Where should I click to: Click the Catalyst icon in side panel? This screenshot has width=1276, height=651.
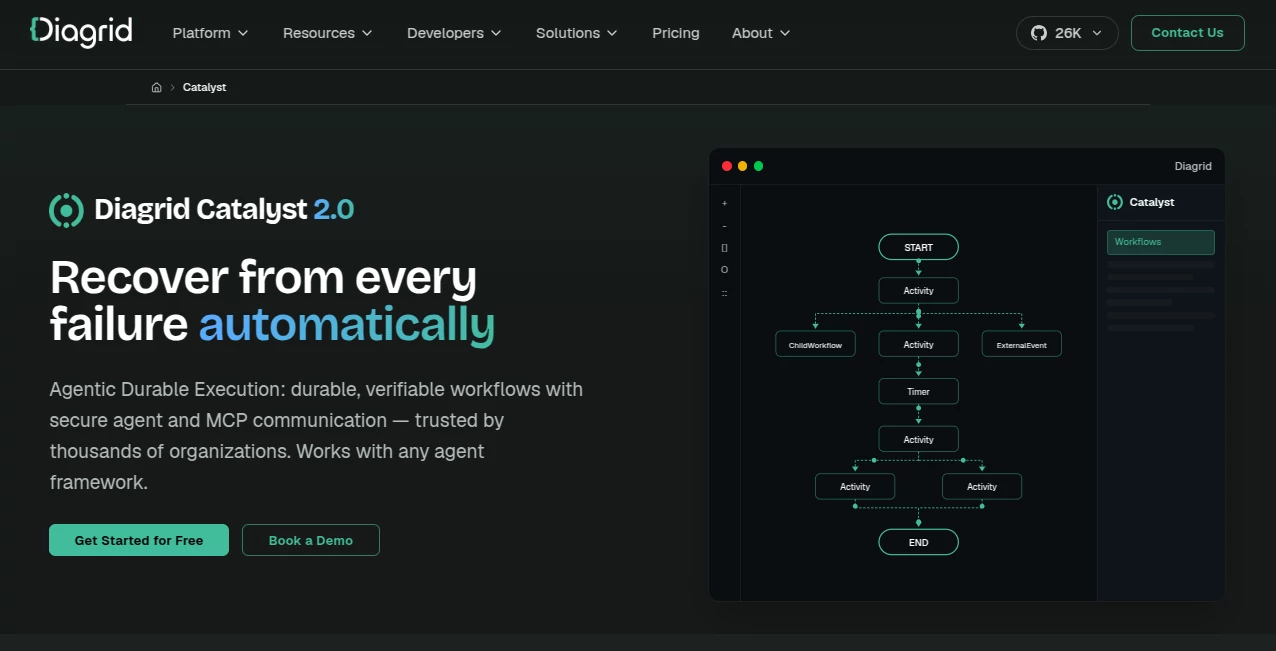pyautogui.click(x=1115, y=202)
